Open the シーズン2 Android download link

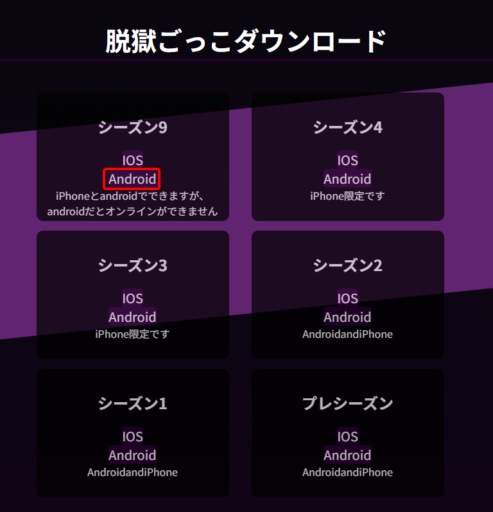coord(347,317)
